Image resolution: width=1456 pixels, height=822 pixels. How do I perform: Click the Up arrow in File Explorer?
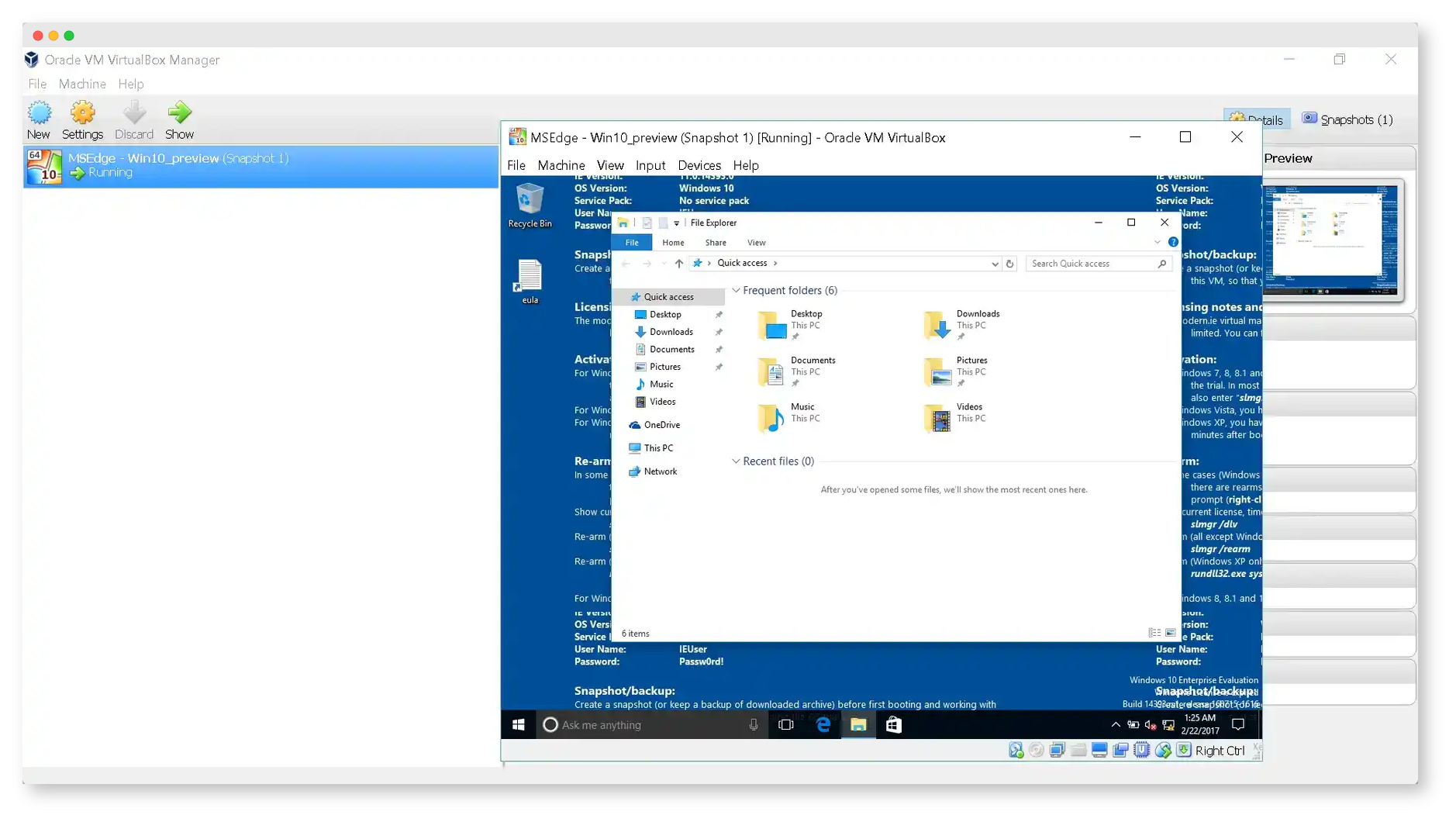(x=678, y=264)
